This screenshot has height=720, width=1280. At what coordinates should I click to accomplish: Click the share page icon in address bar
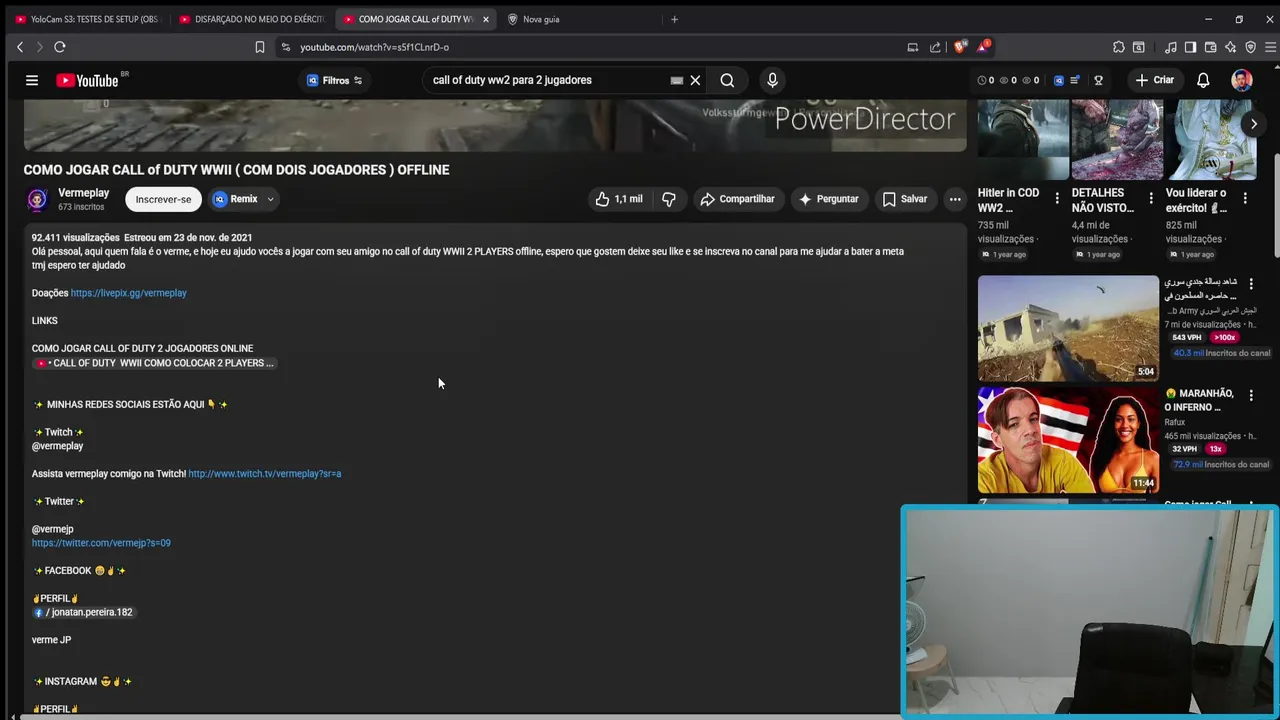935,47
